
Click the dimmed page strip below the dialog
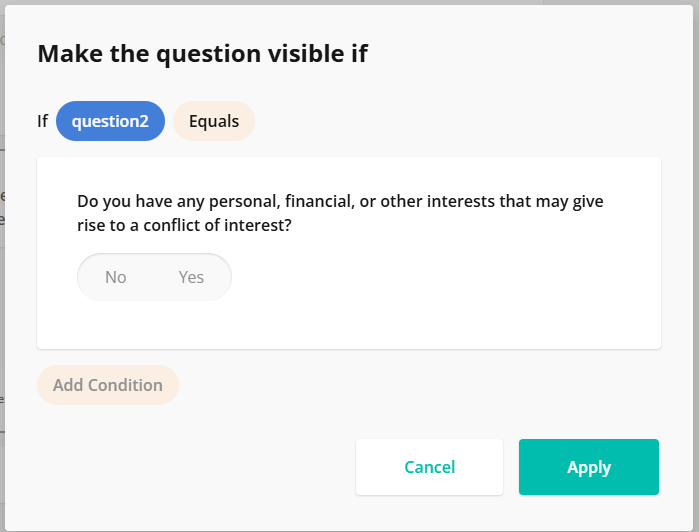click(x=350, y=529)
